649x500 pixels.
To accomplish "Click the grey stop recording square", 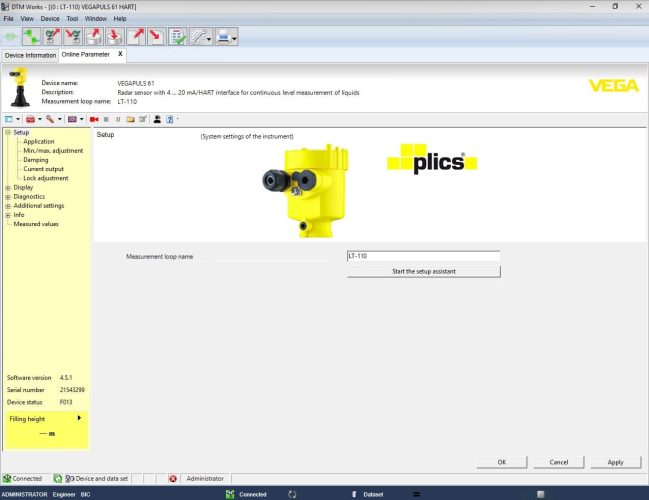I will point(106,119).
